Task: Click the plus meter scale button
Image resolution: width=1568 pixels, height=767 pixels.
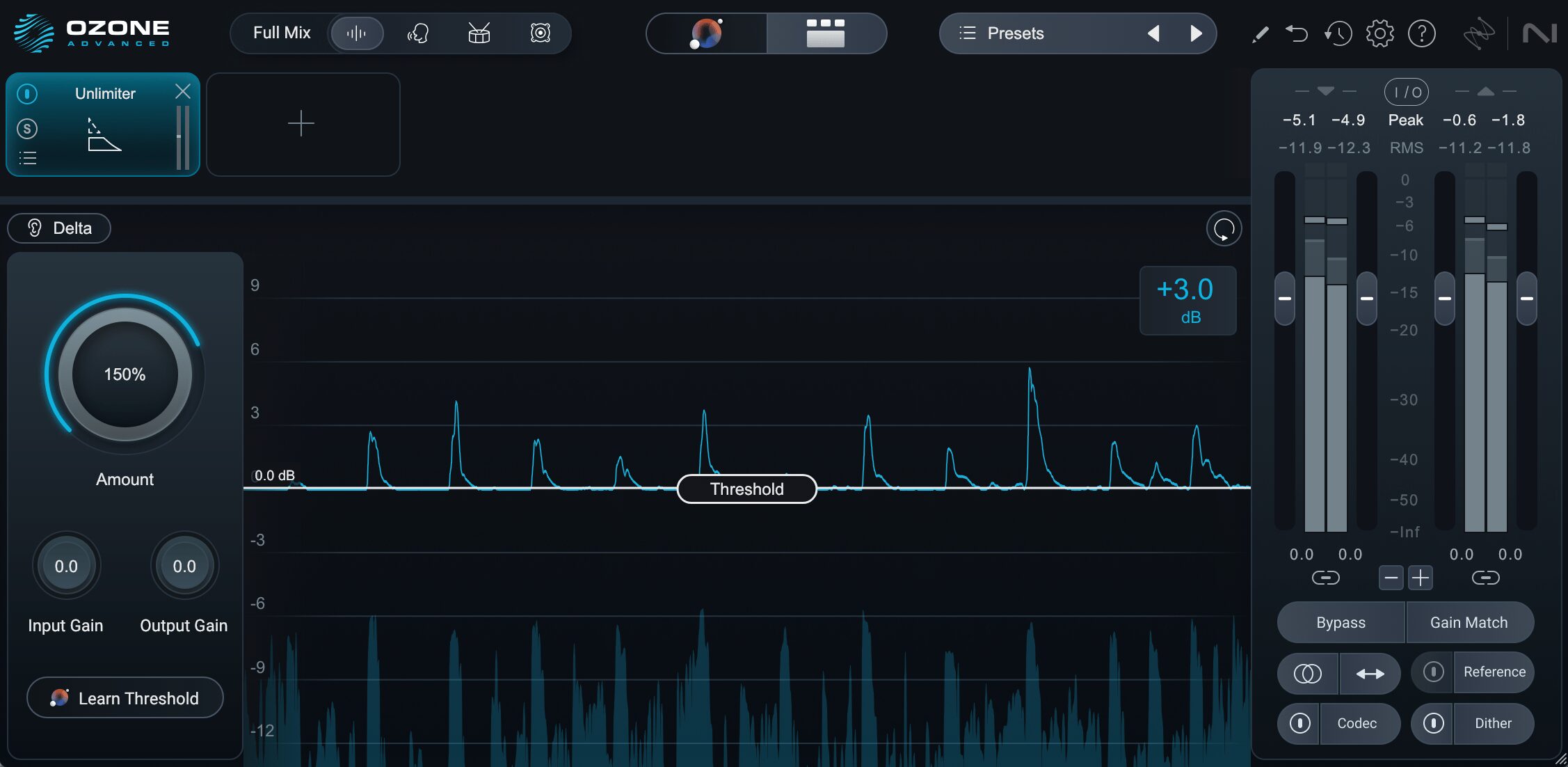Action: pyautogui.click(x=1420, y=578)
